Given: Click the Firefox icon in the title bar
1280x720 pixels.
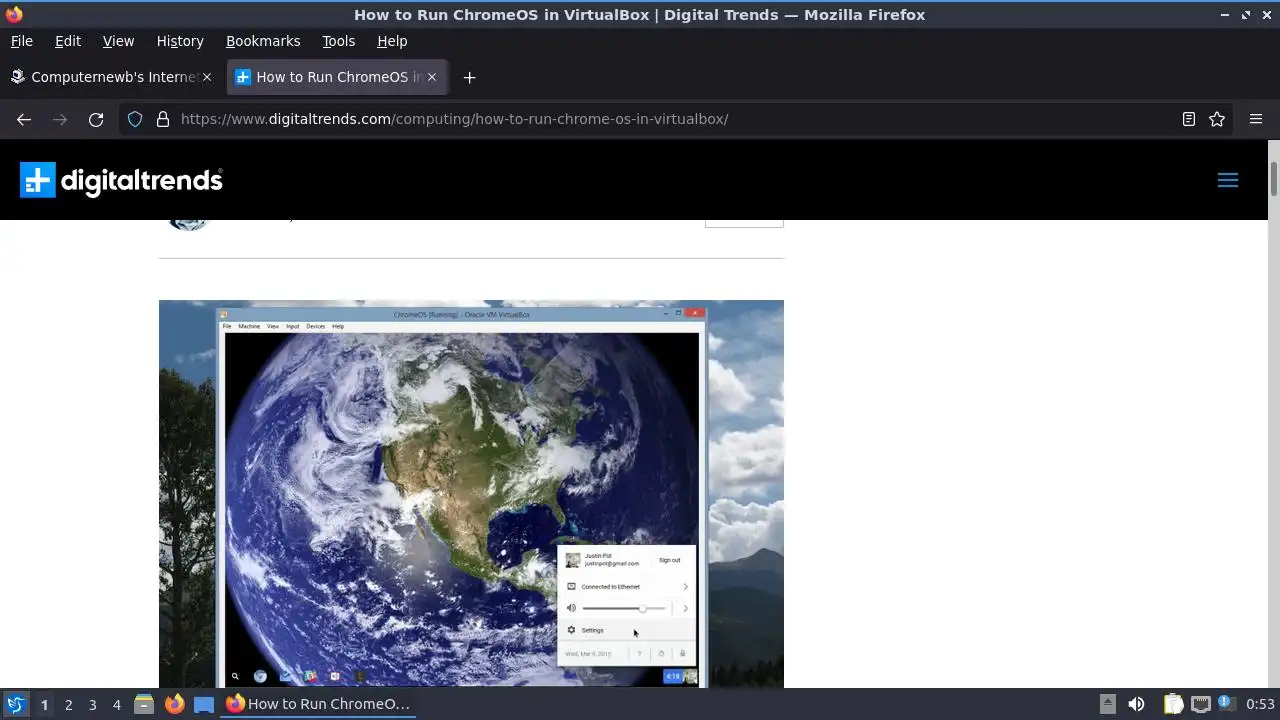Looking at the screenshot, I should [14, 14].
